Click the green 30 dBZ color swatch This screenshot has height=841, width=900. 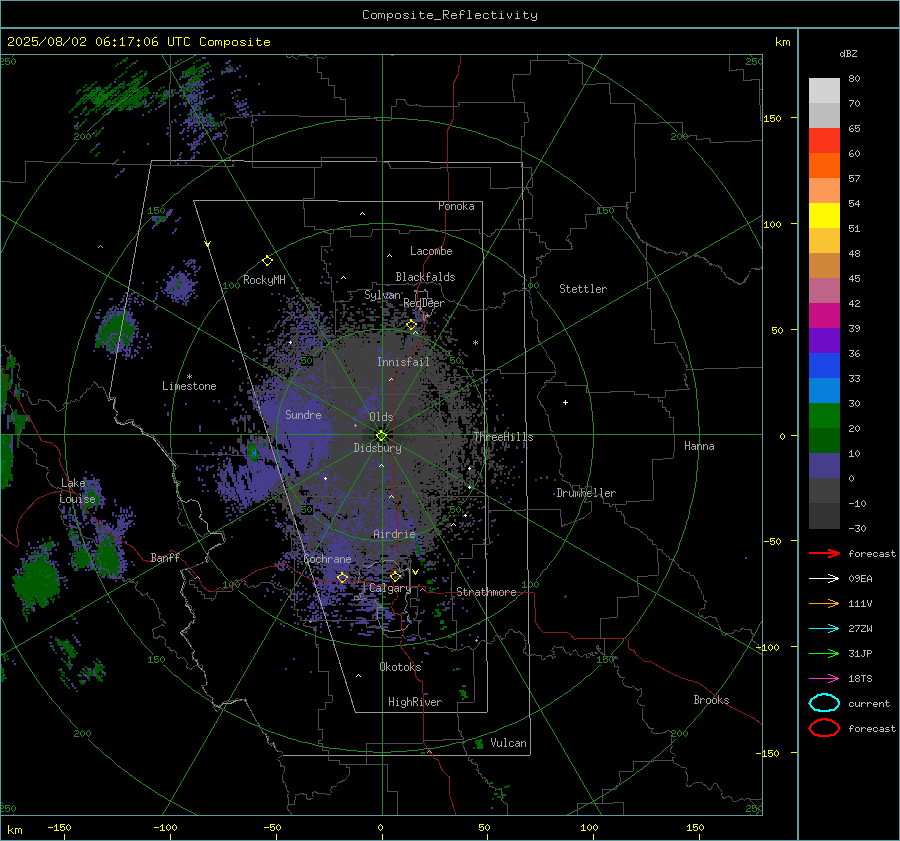point(824,416)
